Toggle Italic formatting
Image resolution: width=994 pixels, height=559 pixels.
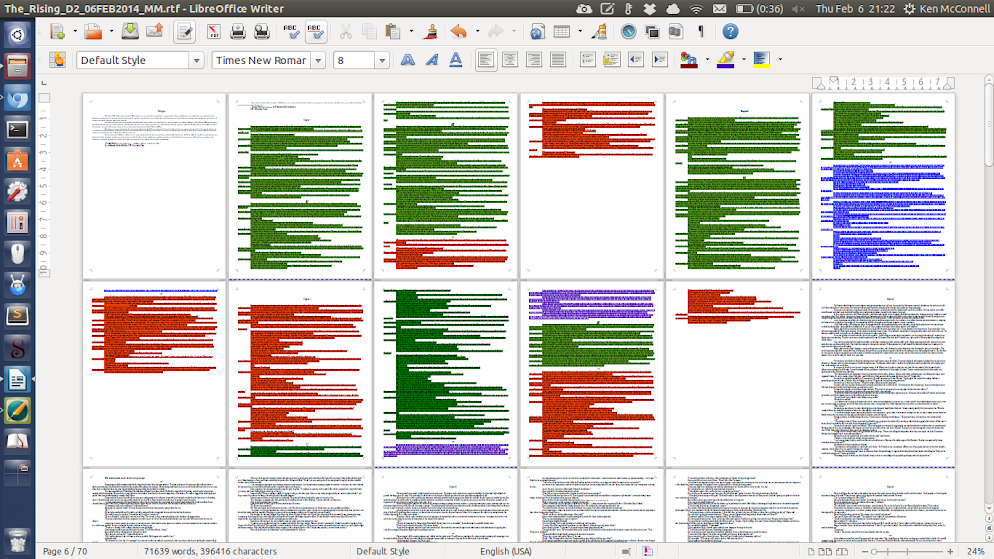[x=432, y=60]
